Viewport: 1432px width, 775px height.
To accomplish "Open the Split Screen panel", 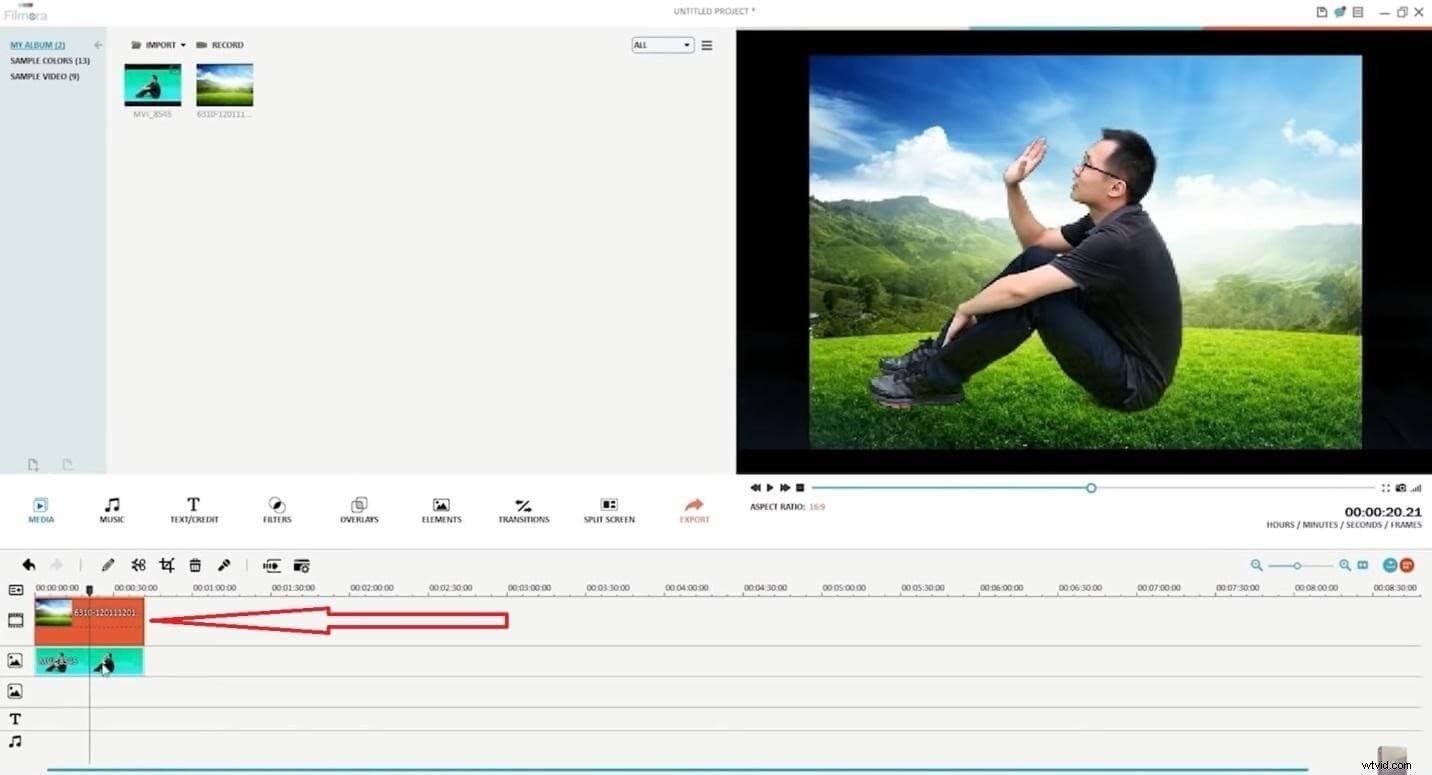I will (x=608, y=510).
